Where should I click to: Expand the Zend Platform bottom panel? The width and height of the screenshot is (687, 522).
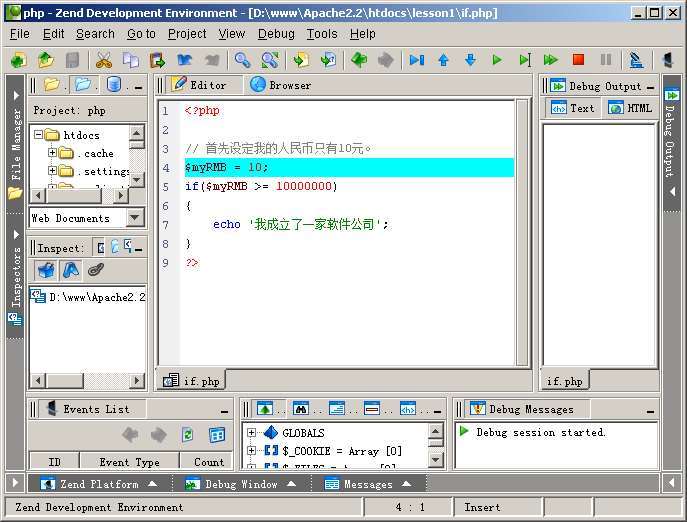[x=98, y=484]
